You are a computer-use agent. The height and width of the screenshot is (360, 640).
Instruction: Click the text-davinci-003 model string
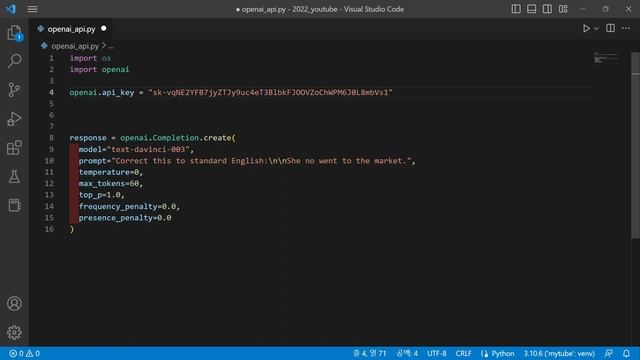coord(148,149)
